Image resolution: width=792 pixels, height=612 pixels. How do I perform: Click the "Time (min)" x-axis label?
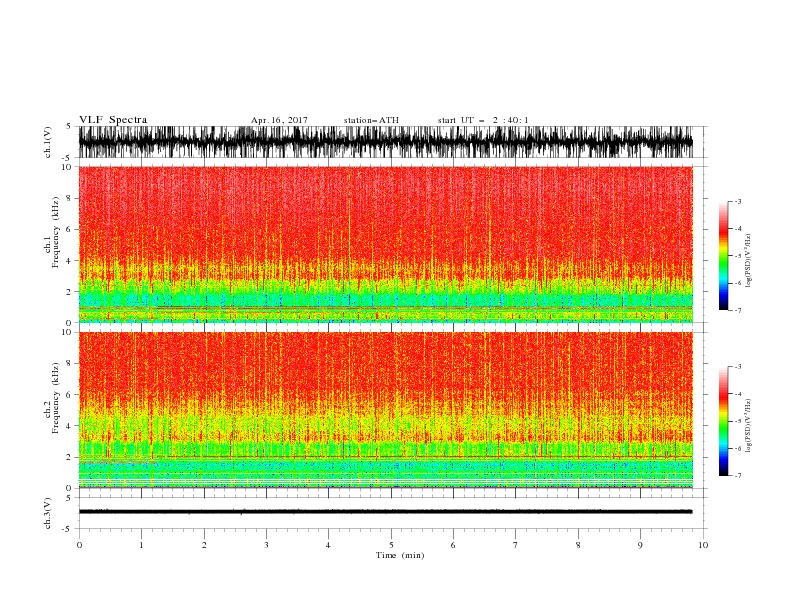(400, 555)
